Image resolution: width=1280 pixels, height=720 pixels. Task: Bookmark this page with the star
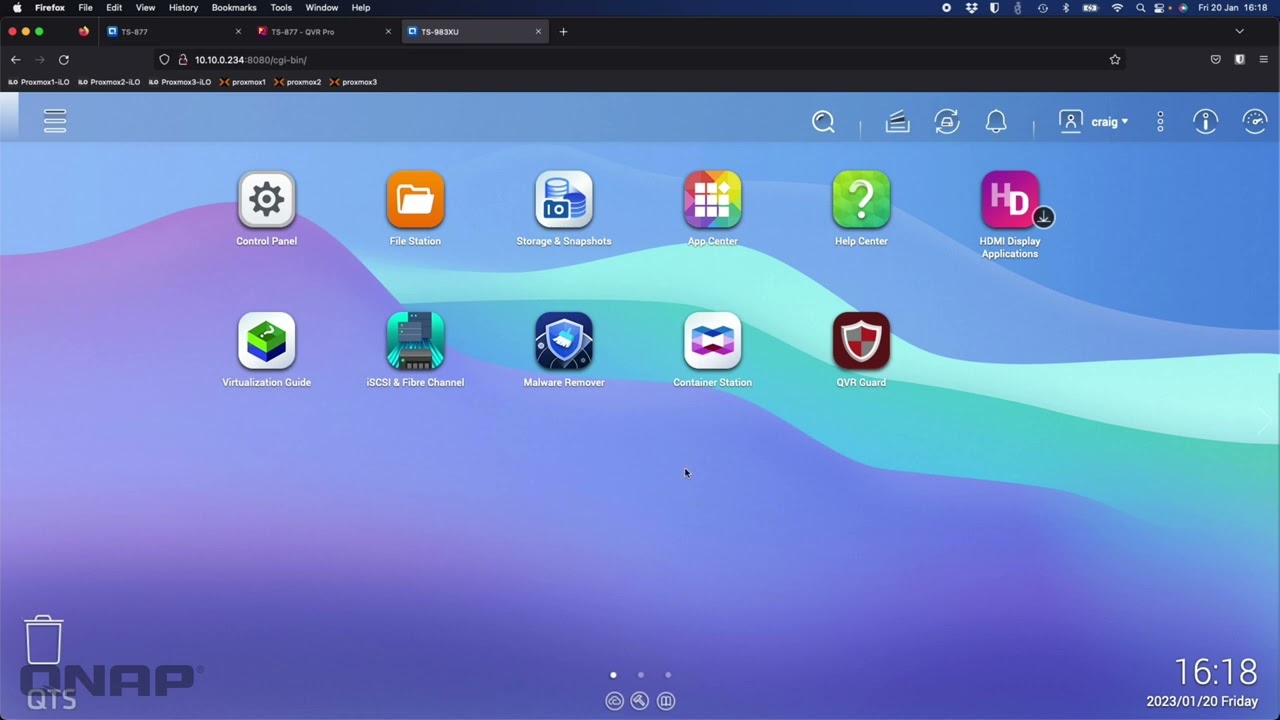[1115, 60]
